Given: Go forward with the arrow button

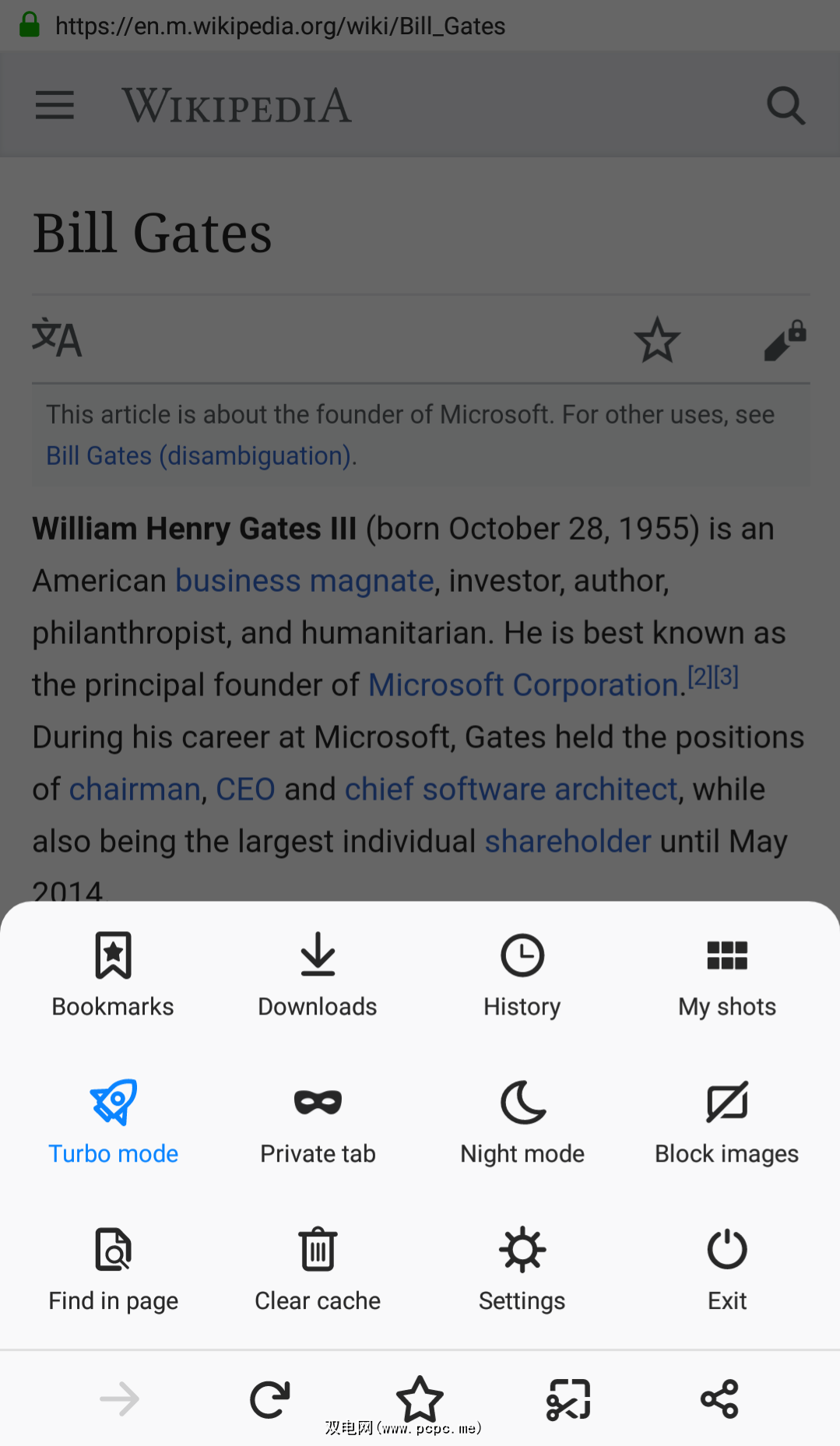Looking at the screenshot, I should (120, 1399).
